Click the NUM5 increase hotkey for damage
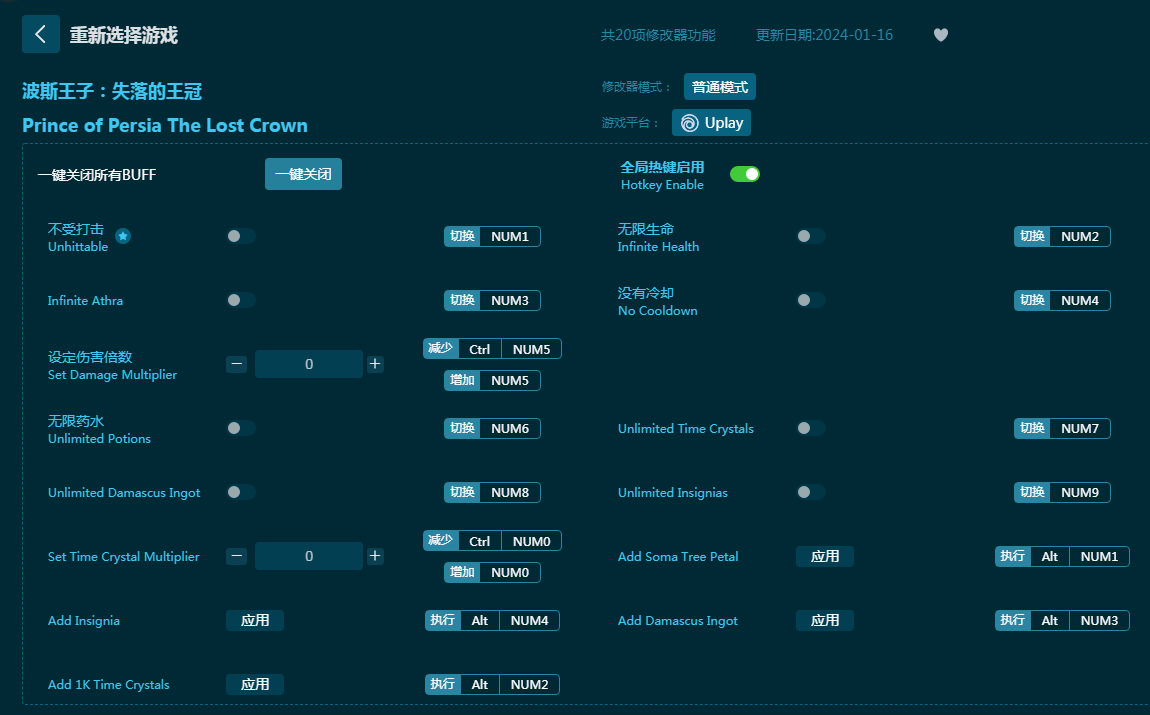 click(492, 380)
